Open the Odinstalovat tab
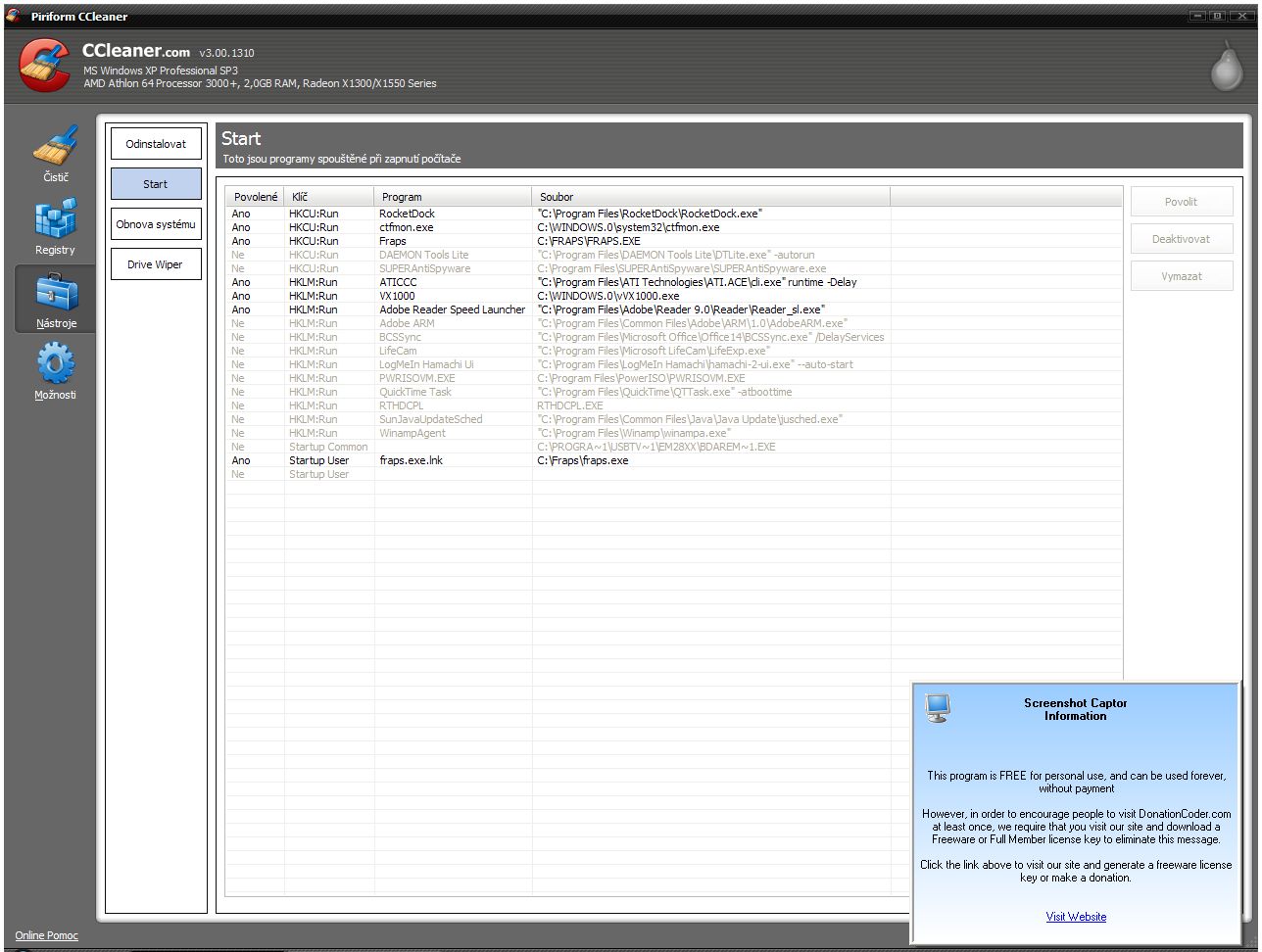This screenshot has width=1262, height=952. tap(156, 144)
